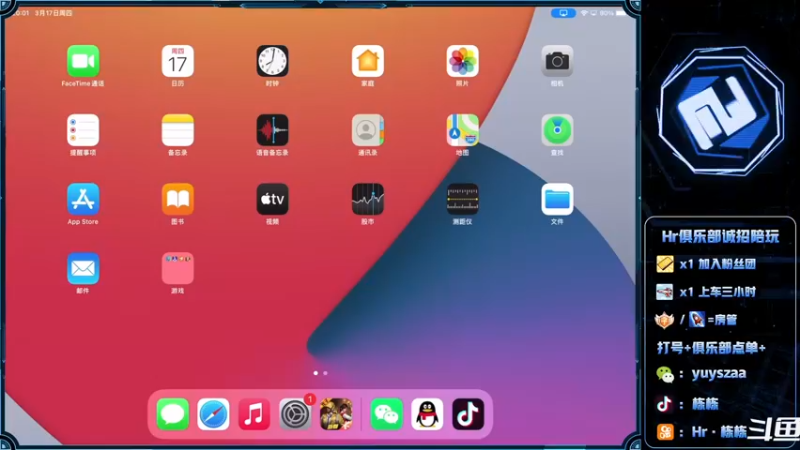Open the Books app
The image size is (800, 450).
(178, 199)
